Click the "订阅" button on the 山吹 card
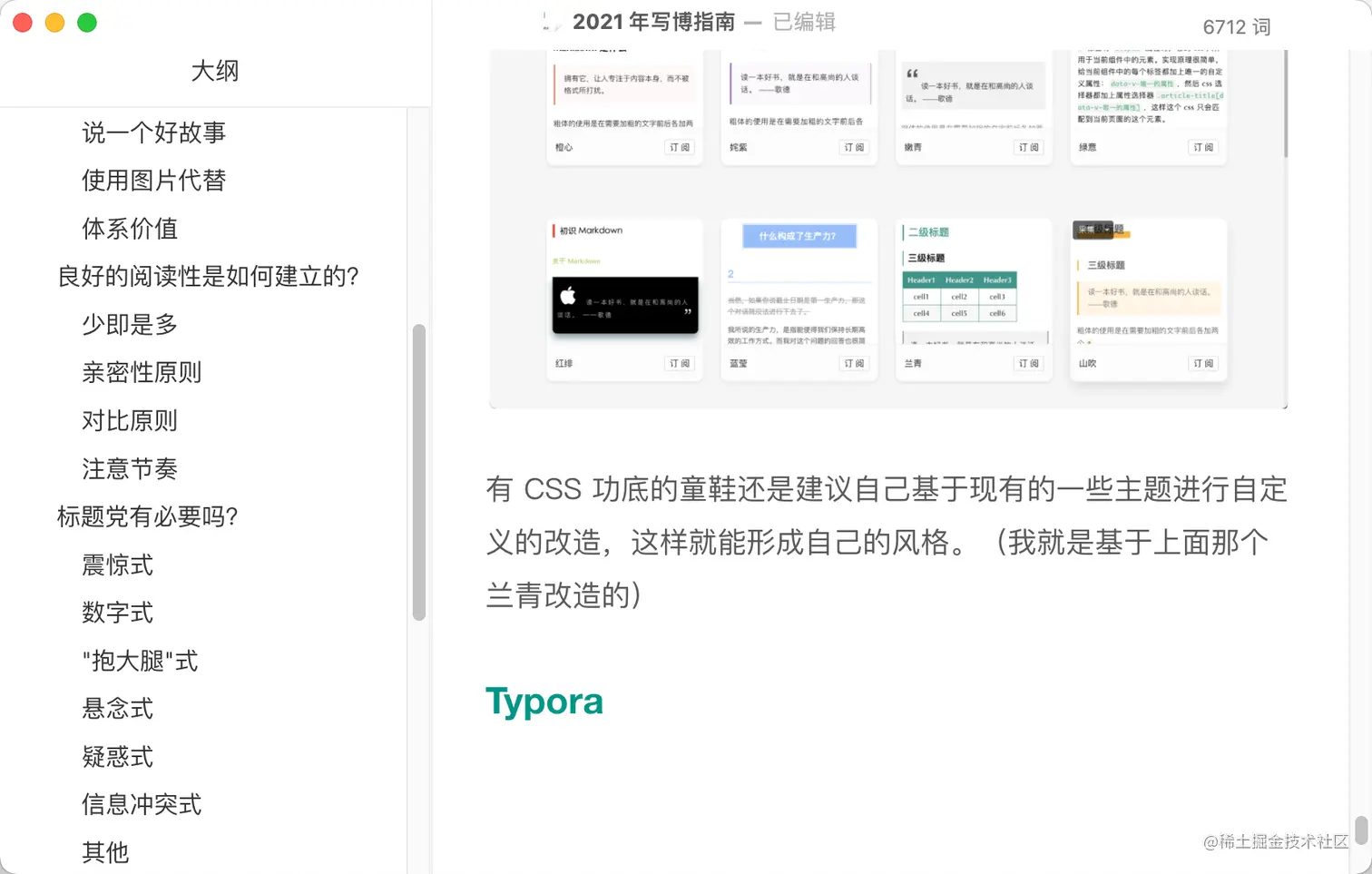The image size is (1372, 874). coord(1203,363)
